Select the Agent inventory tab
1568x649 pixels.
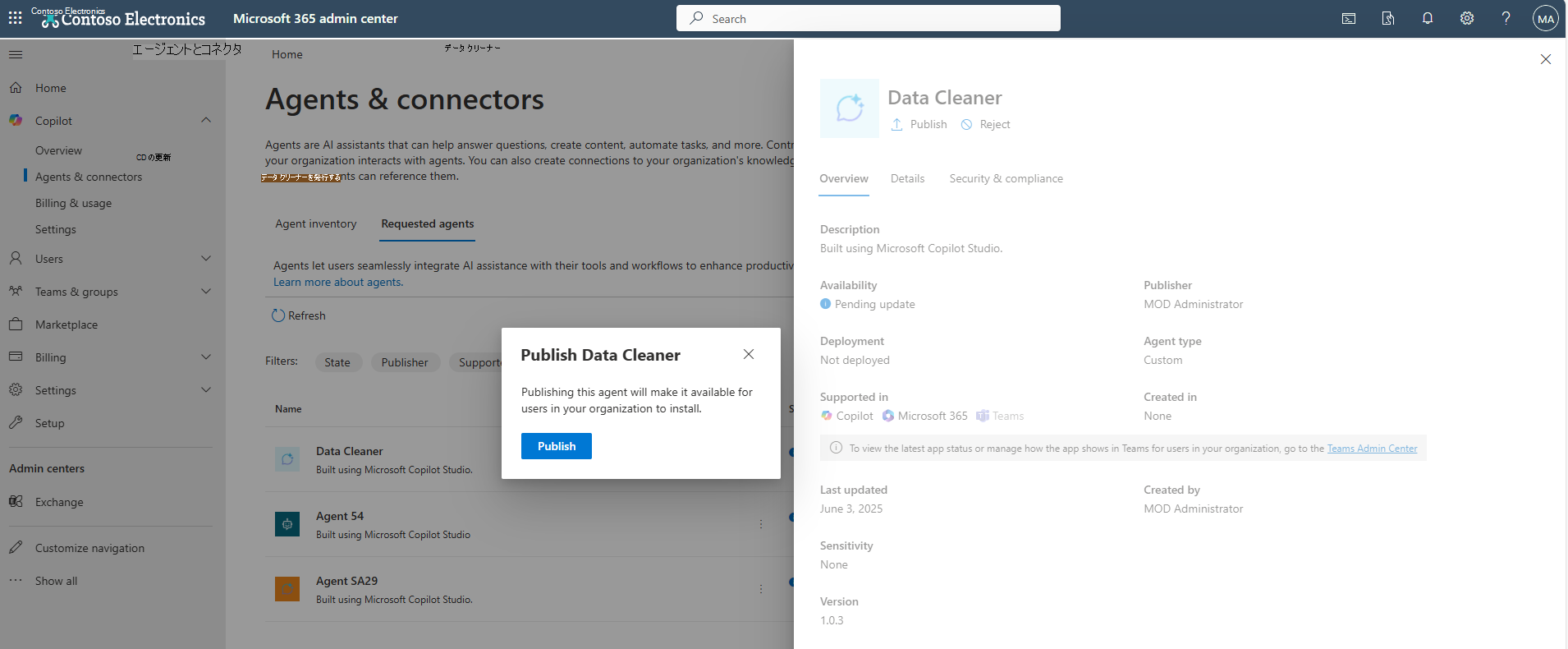click(316, 223)
